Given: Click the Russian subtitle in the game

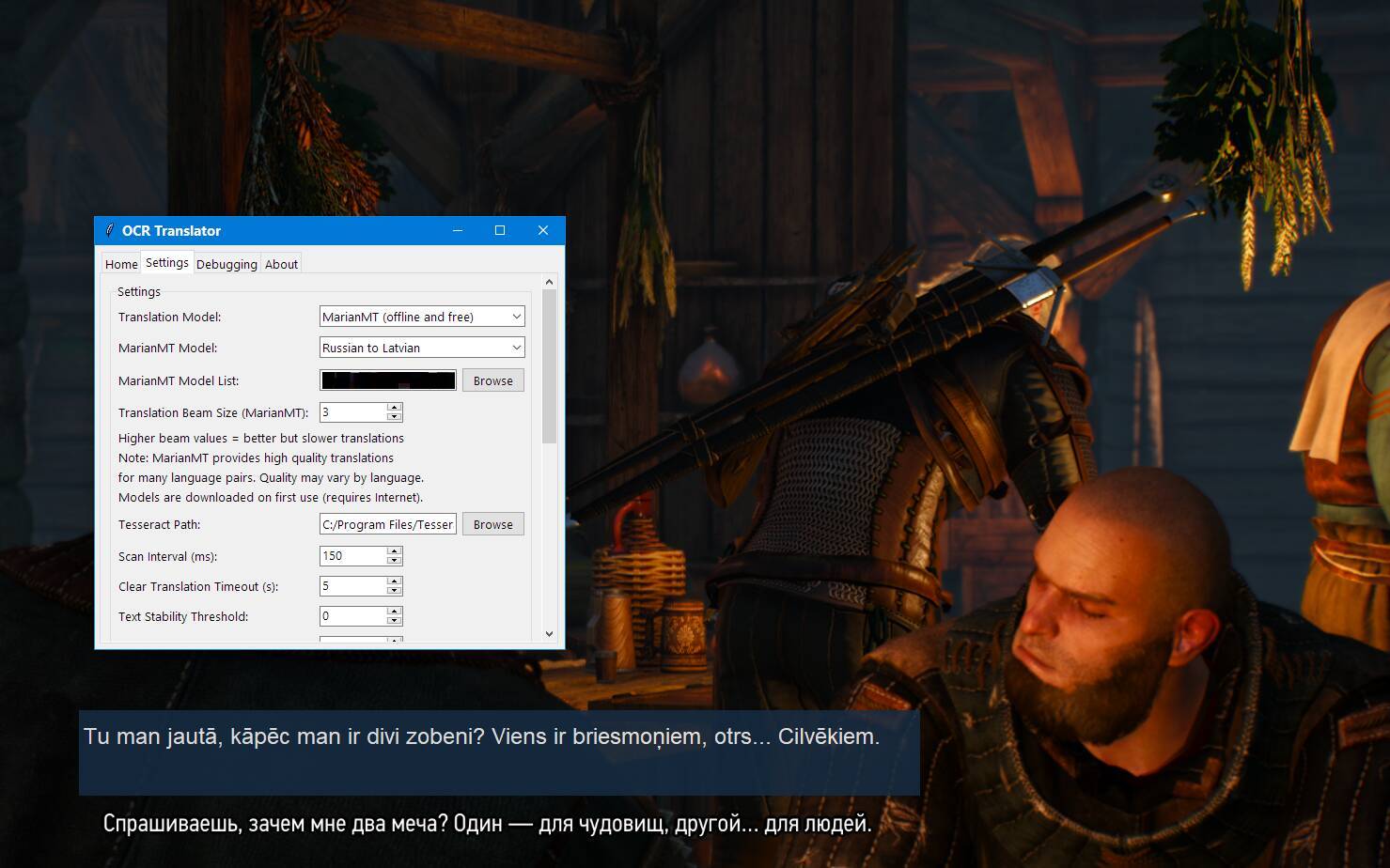Looking at the screenshot, I should 487,824.
